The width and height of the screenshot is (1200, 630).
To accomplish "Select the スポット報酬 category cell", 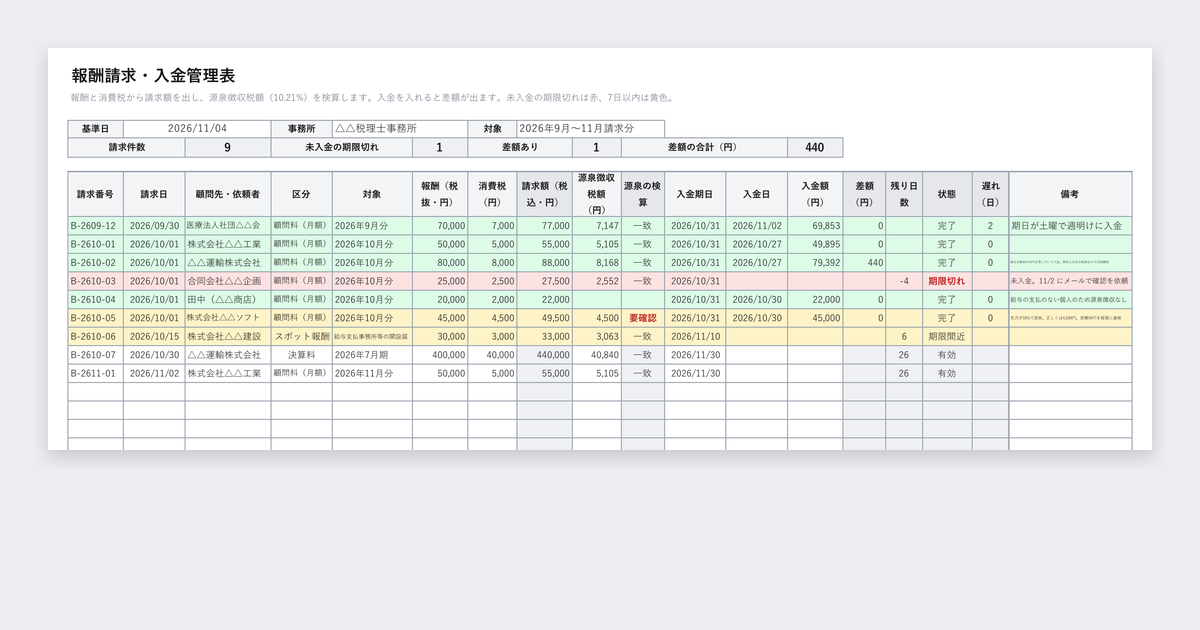I will click(x=301, y=336).
